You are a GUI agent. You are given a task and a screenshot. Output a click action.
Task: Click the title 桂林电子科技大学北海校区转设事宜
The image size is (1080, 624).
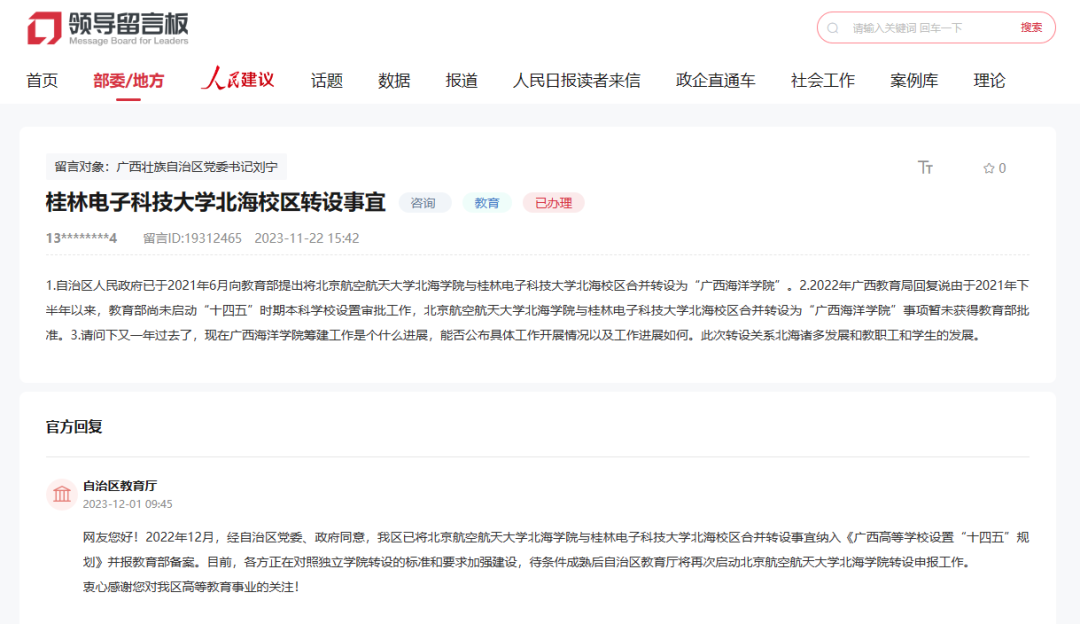click(216, 202)
